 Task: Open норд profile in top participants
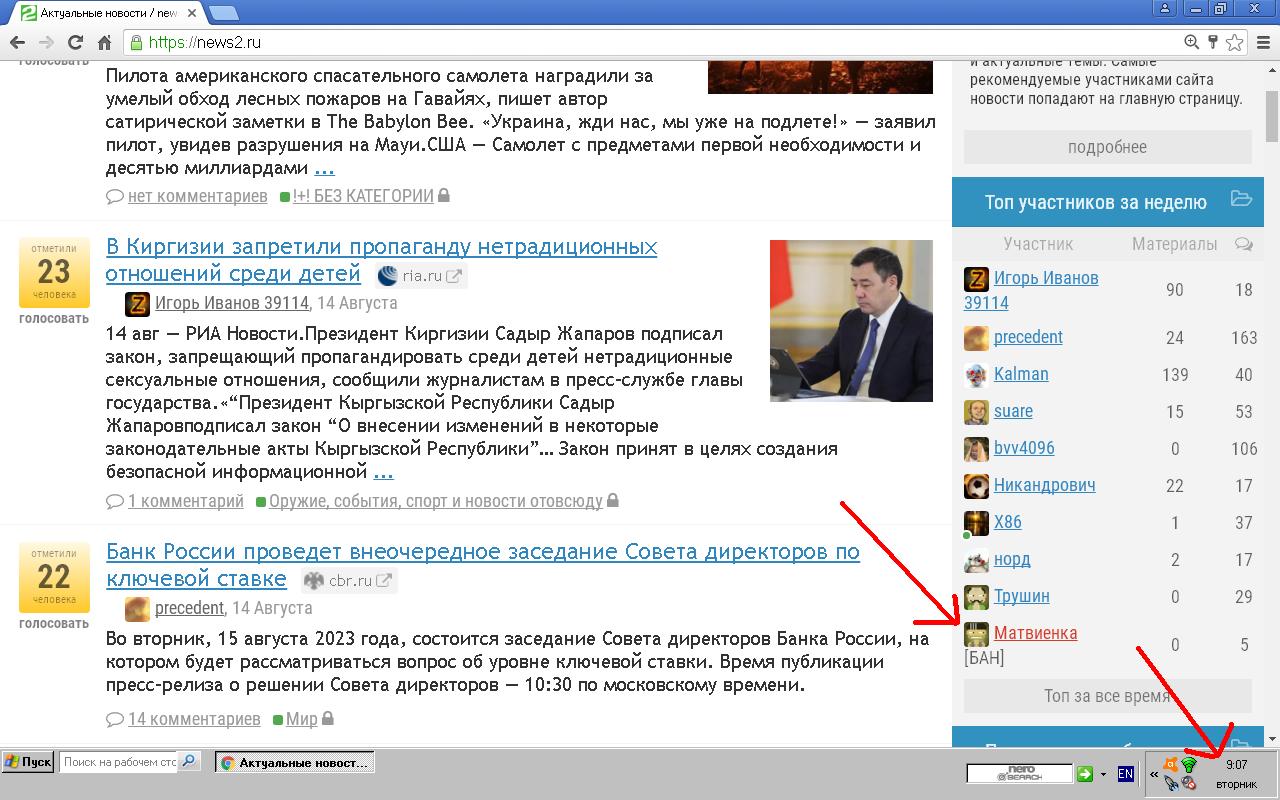1012,559
